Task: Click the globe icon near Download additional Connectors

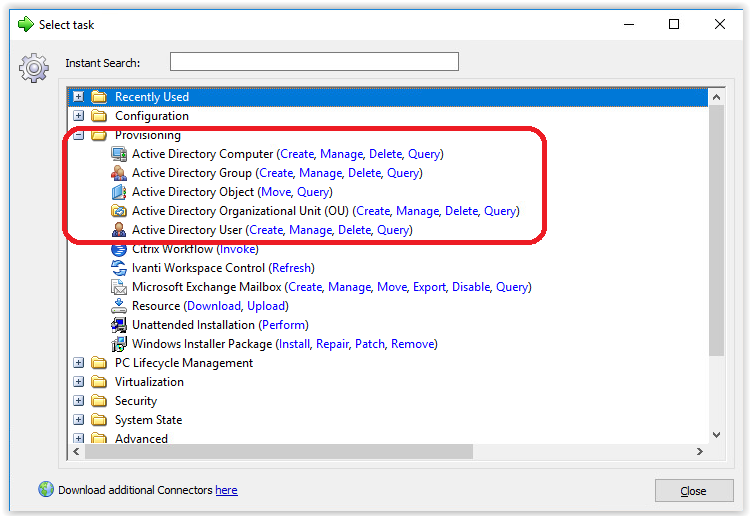Action: click(x=46, y=489)
